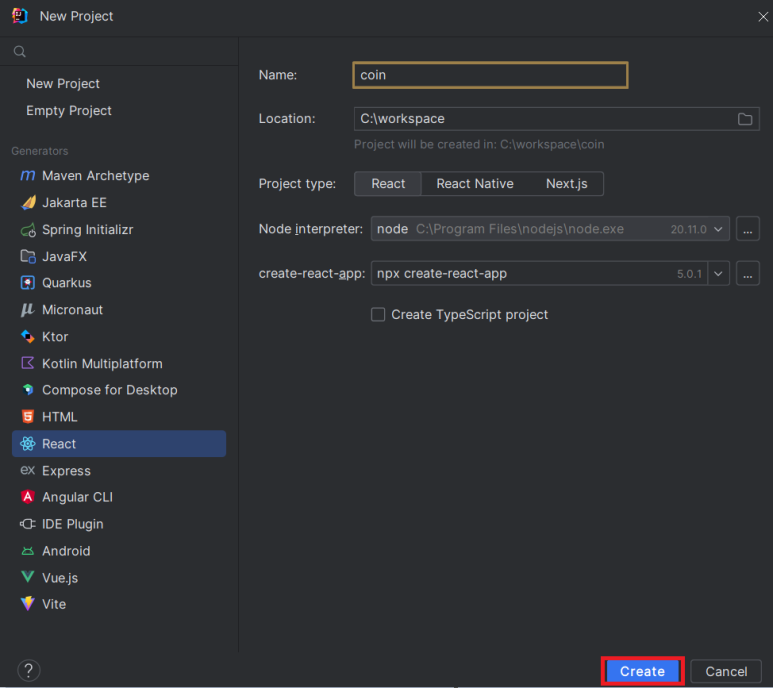Viewport: 773px width, 688px height.
Task: Click the IDE Plugin label
Action: 72,524
